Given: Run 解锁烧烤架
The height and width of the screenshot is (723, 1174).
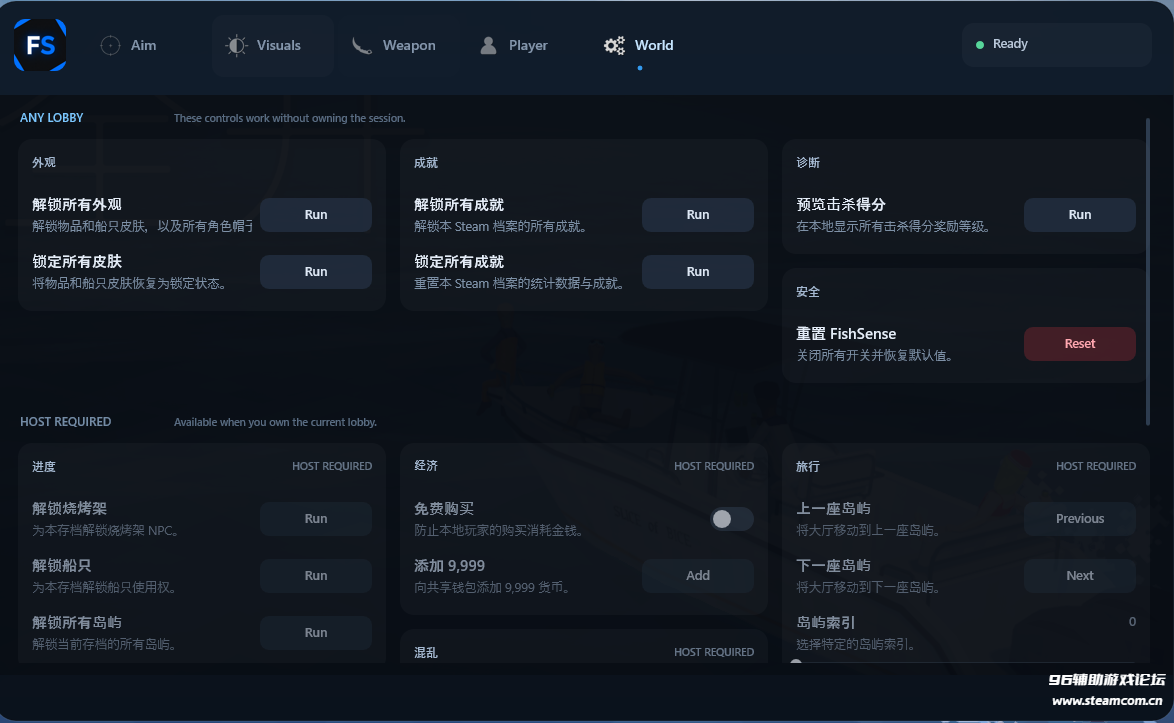Looking at the screenshot, I should (x=316, y=519).
